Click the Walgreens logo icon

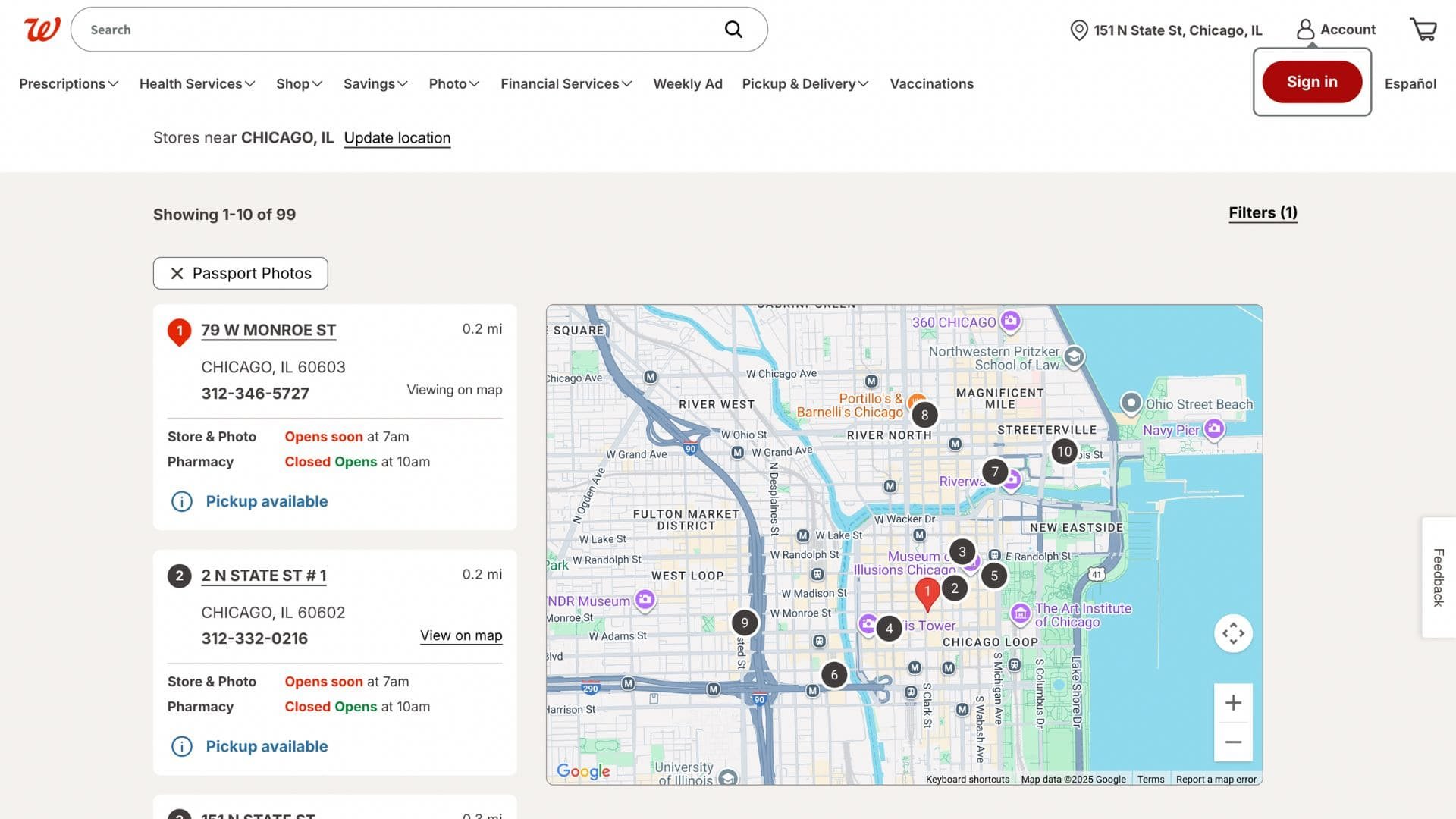[42, 30]
